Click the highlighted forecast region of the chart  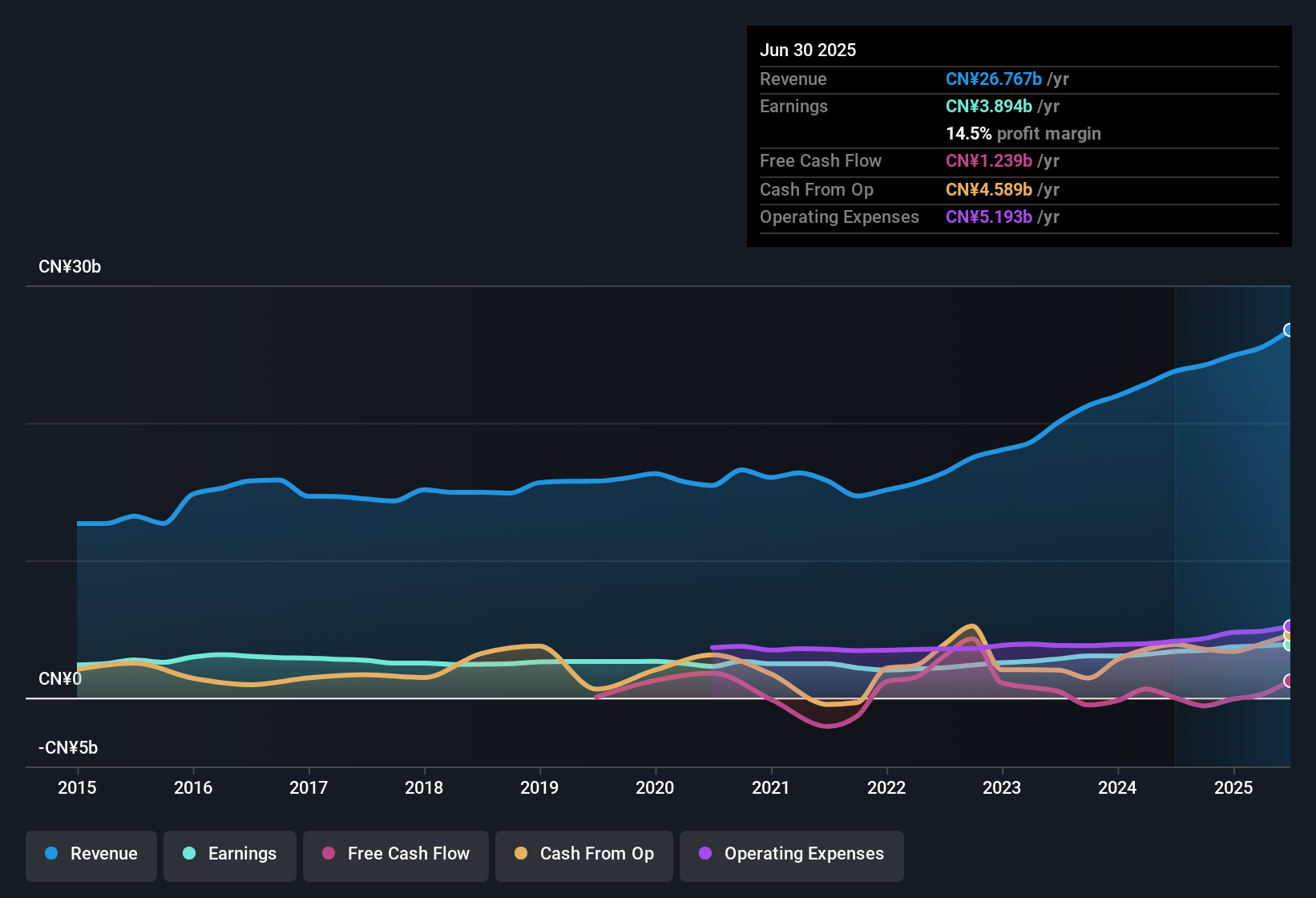tap(1234, 521)
